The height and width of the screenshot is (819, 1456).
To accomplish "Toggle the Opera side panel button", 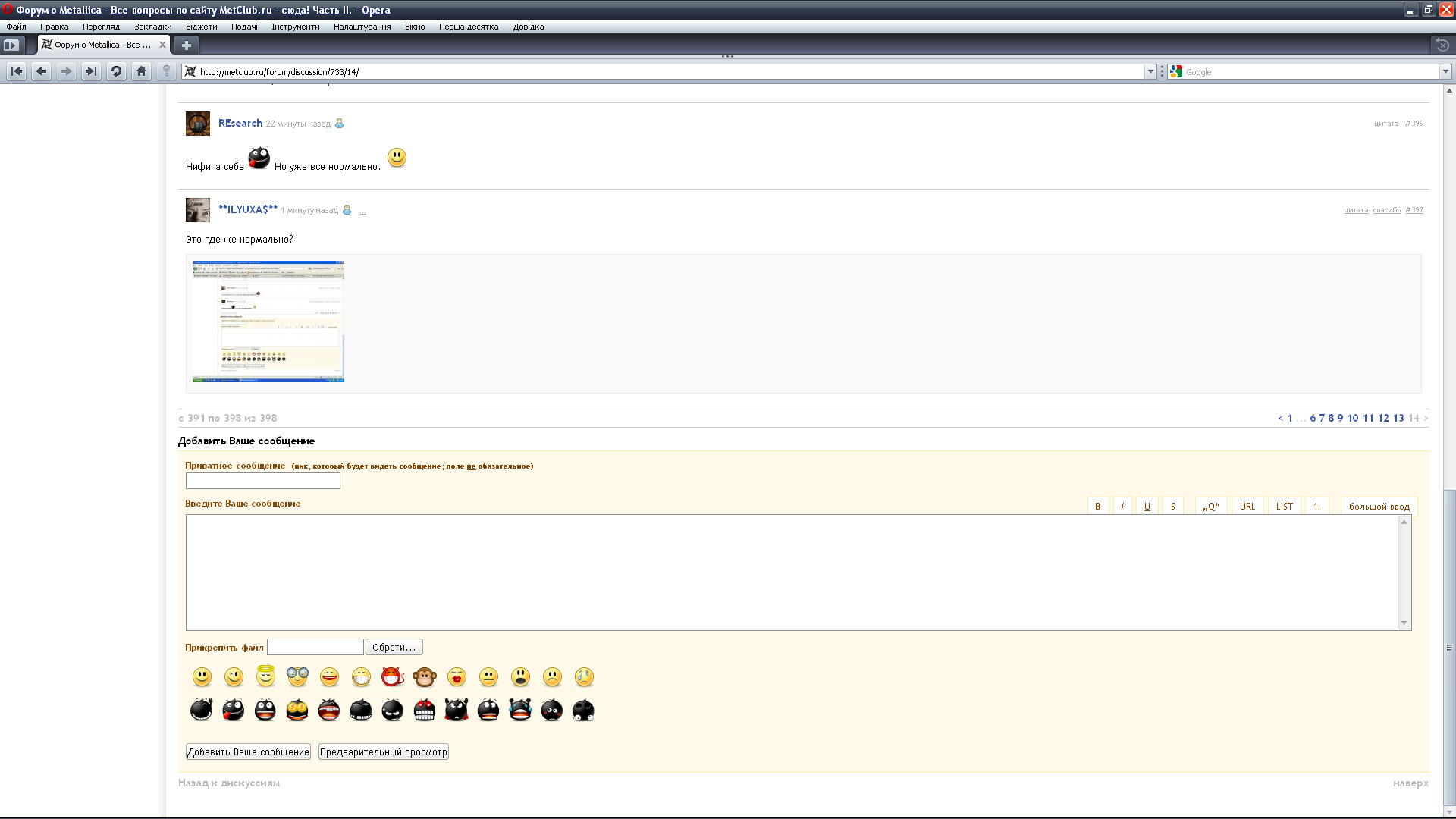I will (x=11, y=45).
